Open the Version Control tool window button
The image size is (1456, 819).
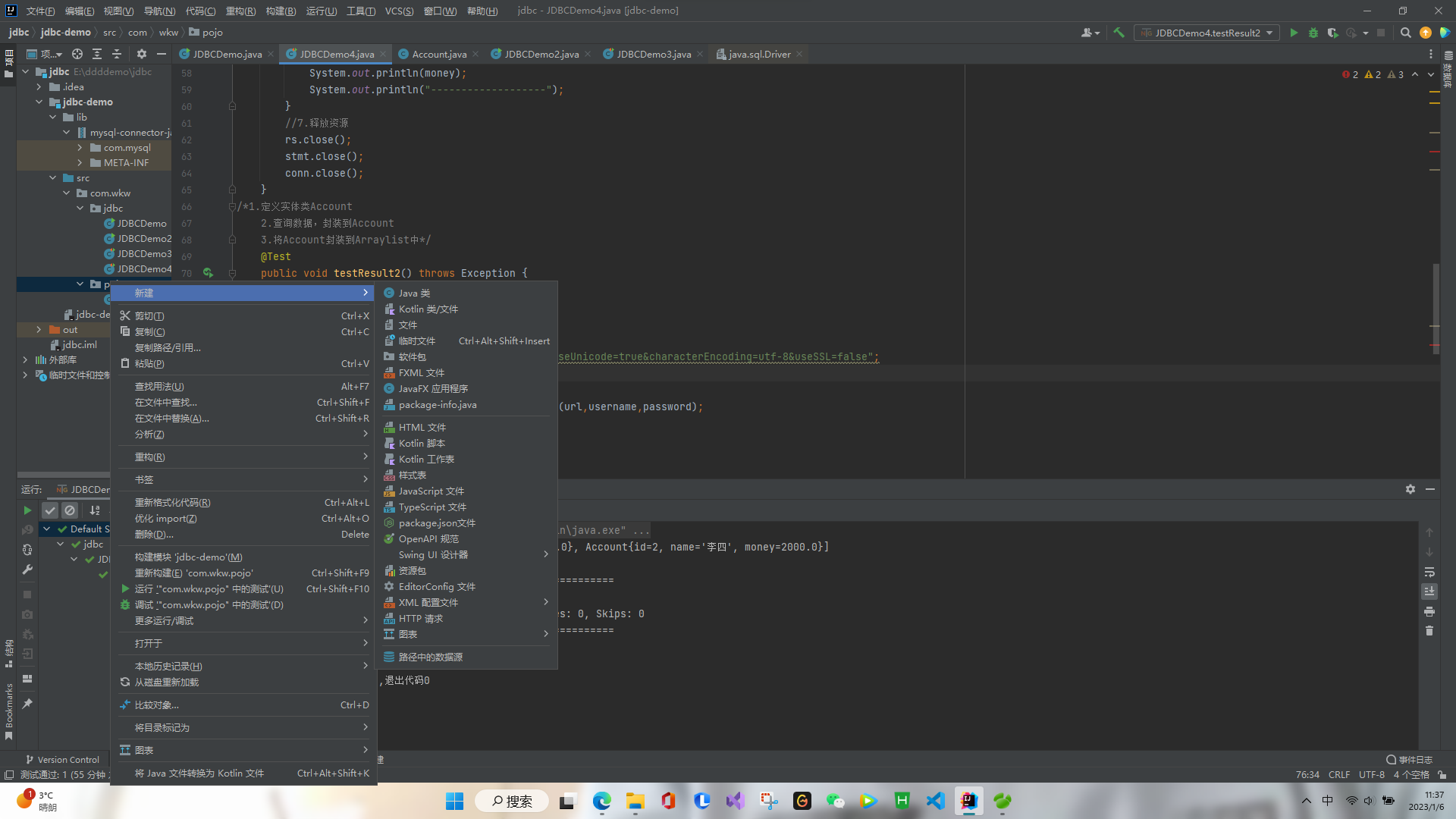click(x=62, y=759)
